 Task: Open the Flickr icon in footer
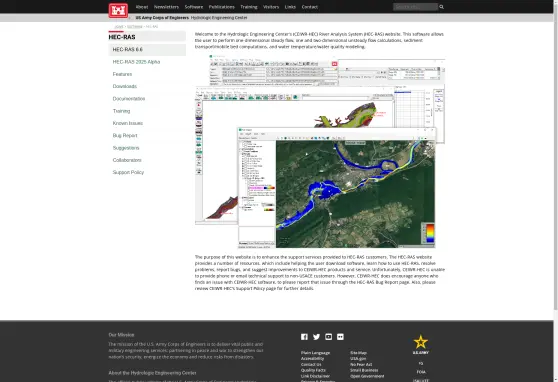(x=341, y=337)
